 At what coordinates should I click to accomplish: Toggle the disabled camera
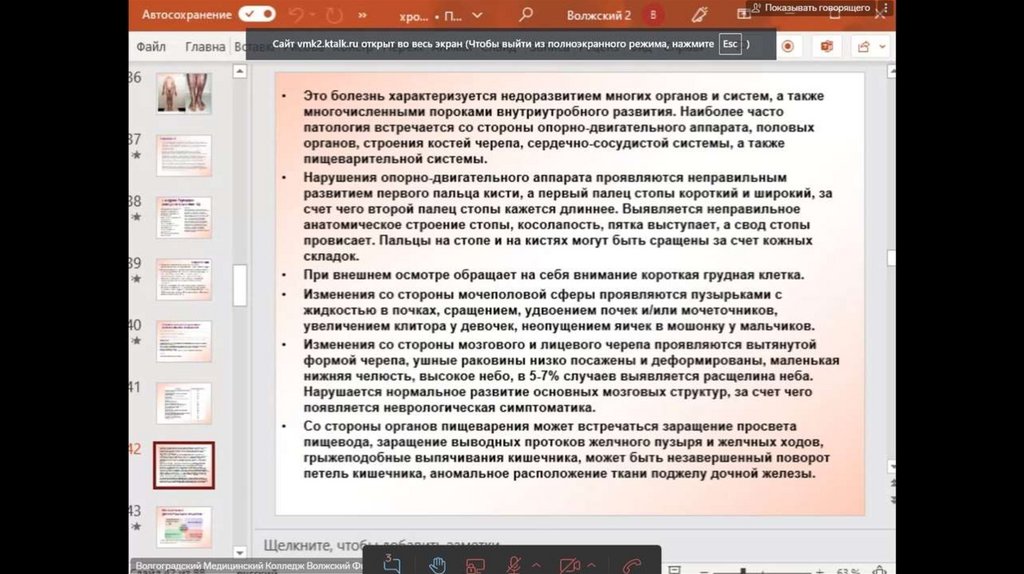(570, 565)
